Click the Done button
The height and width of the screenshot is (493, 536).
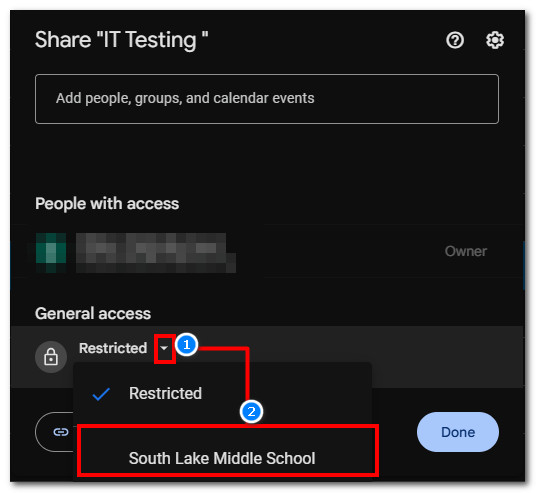pyautogui.click(x=458, y=432)
